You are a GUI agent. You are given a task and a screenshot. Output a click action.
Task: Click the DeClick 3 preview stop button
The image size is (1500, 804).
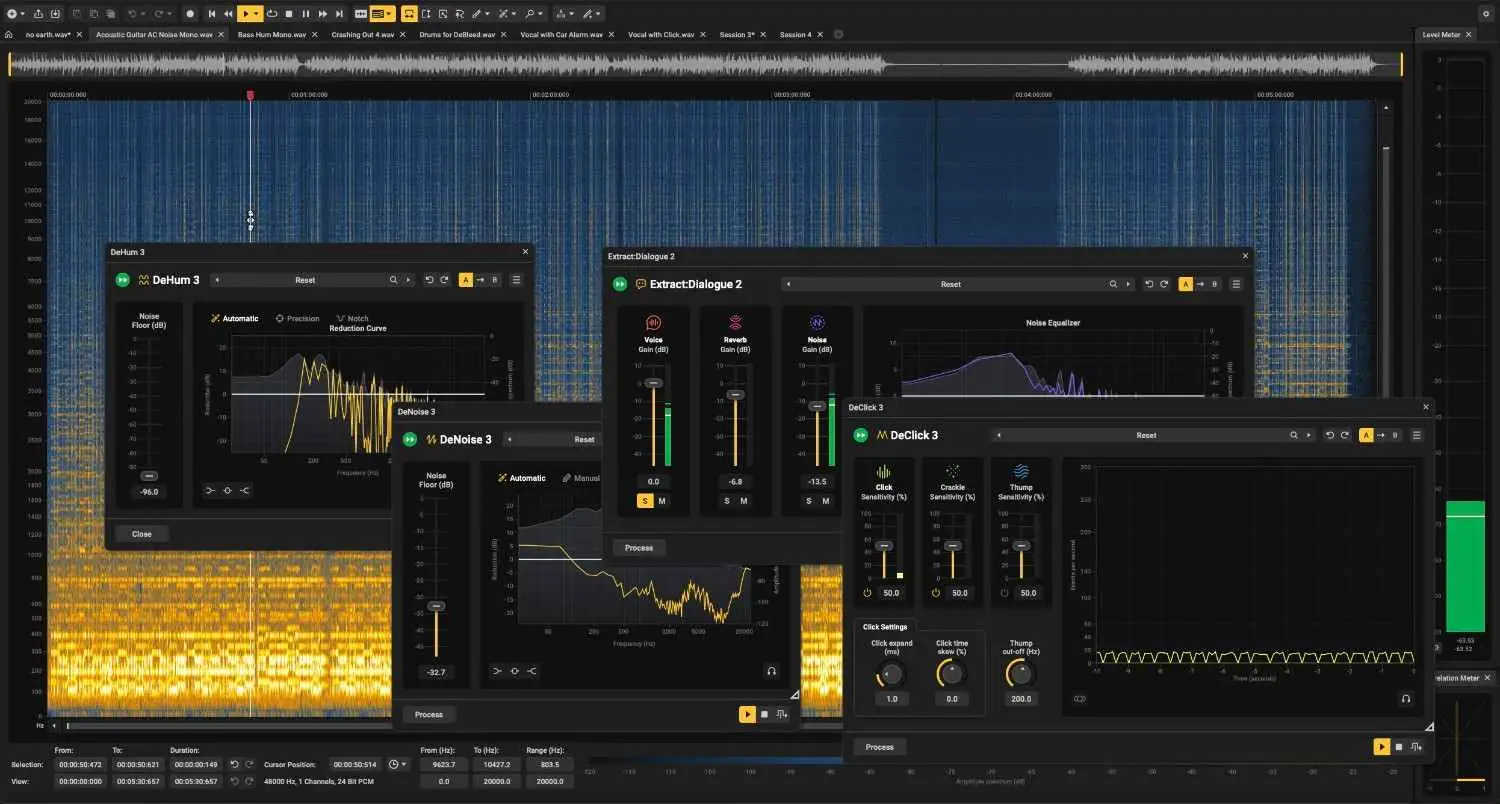(x=1399, y=747)
